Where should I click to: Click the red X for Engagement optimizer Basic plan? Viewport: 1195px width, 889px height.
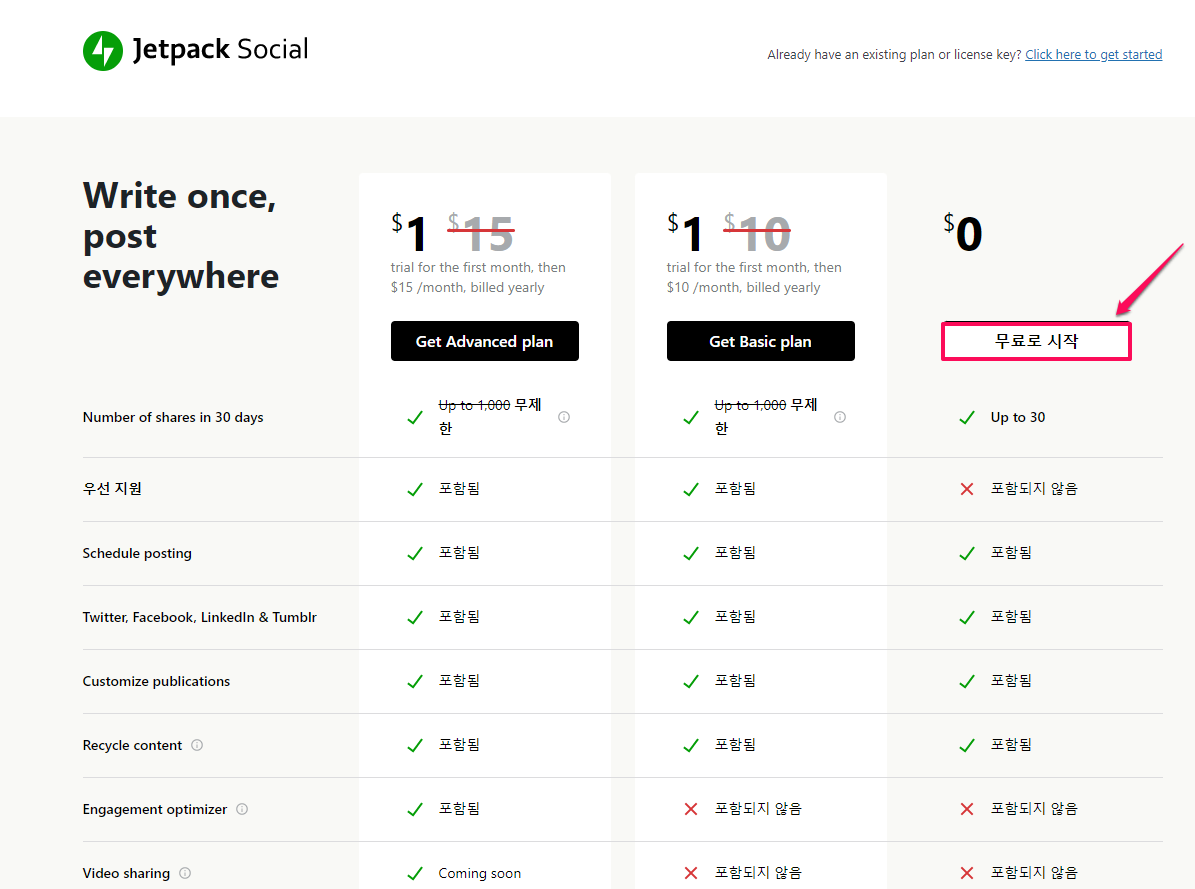[x=690, y=808]
